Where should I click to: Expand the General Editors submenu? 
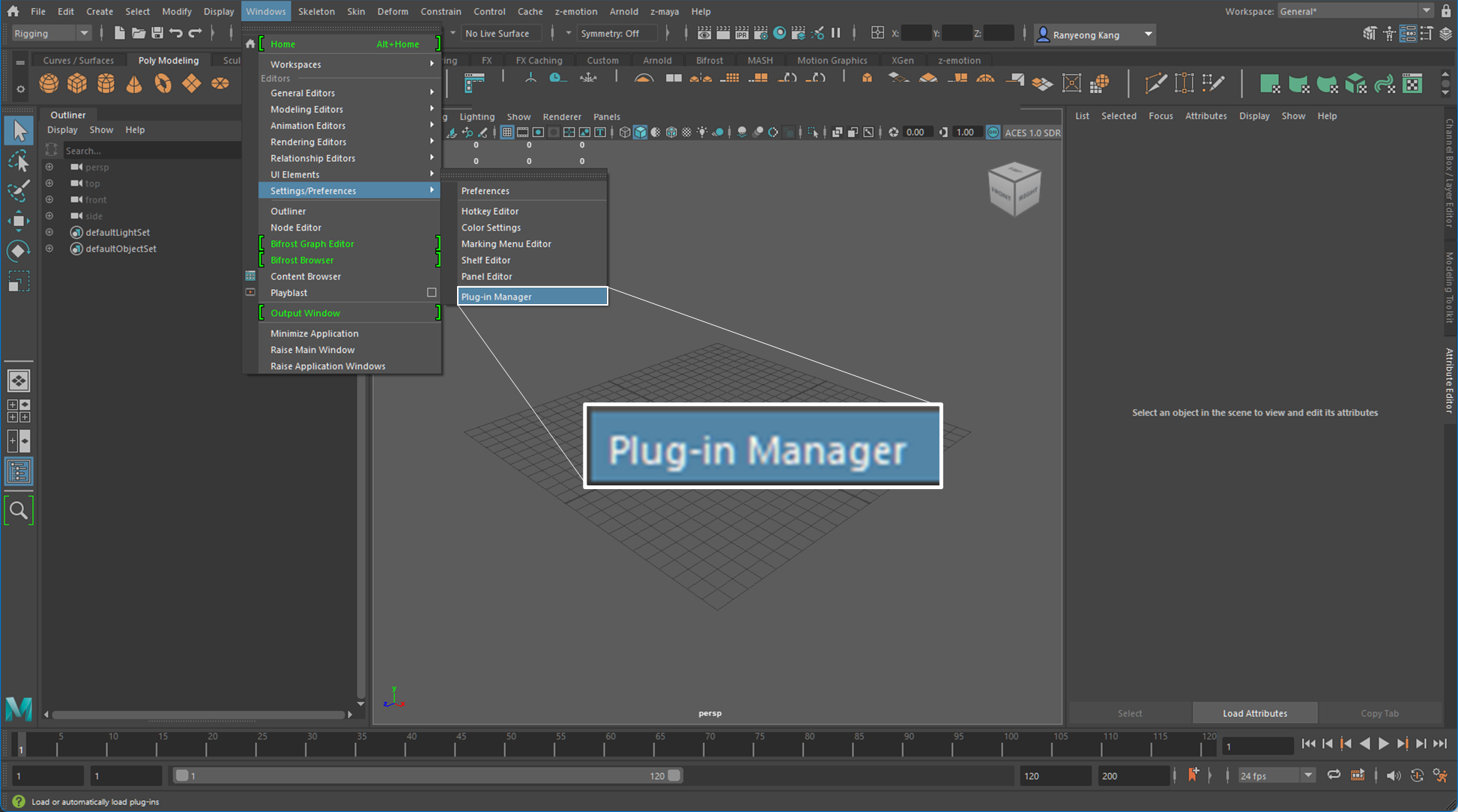point(349,93)
